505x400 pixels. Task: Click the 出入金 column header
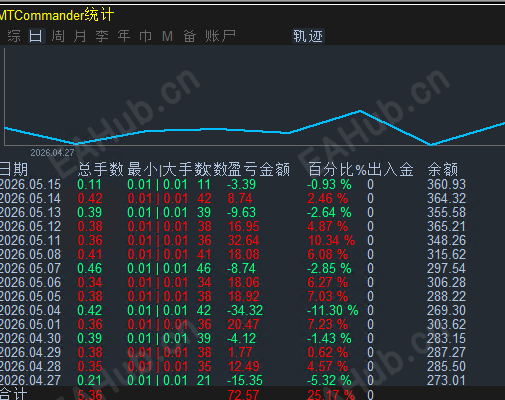click(390, 170)
